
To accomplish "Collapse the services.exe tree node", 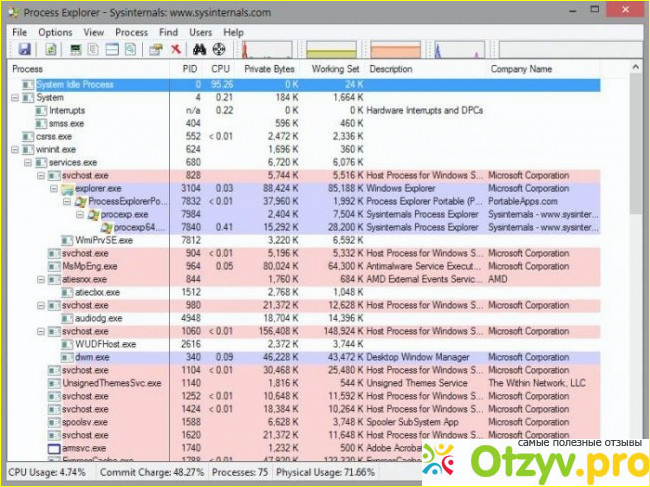I will pyautogui.click(x=27, y=162).
